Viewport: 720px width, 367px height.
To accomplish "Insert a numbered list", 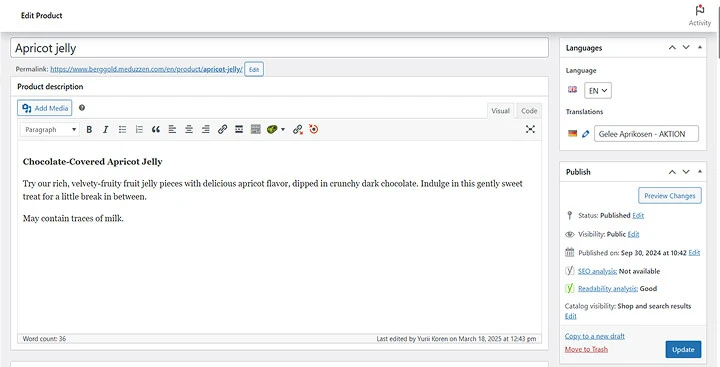I will point(139,130).
